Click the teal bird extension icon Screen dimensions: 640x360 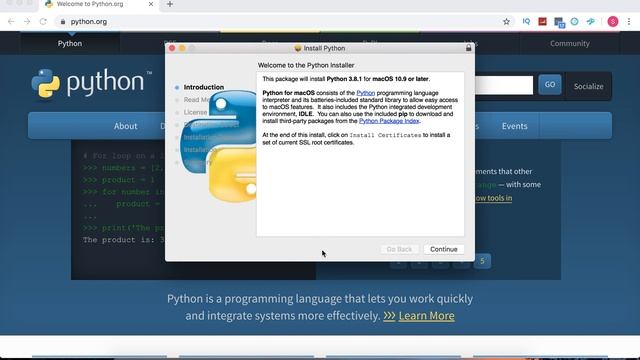click(591, 21)
